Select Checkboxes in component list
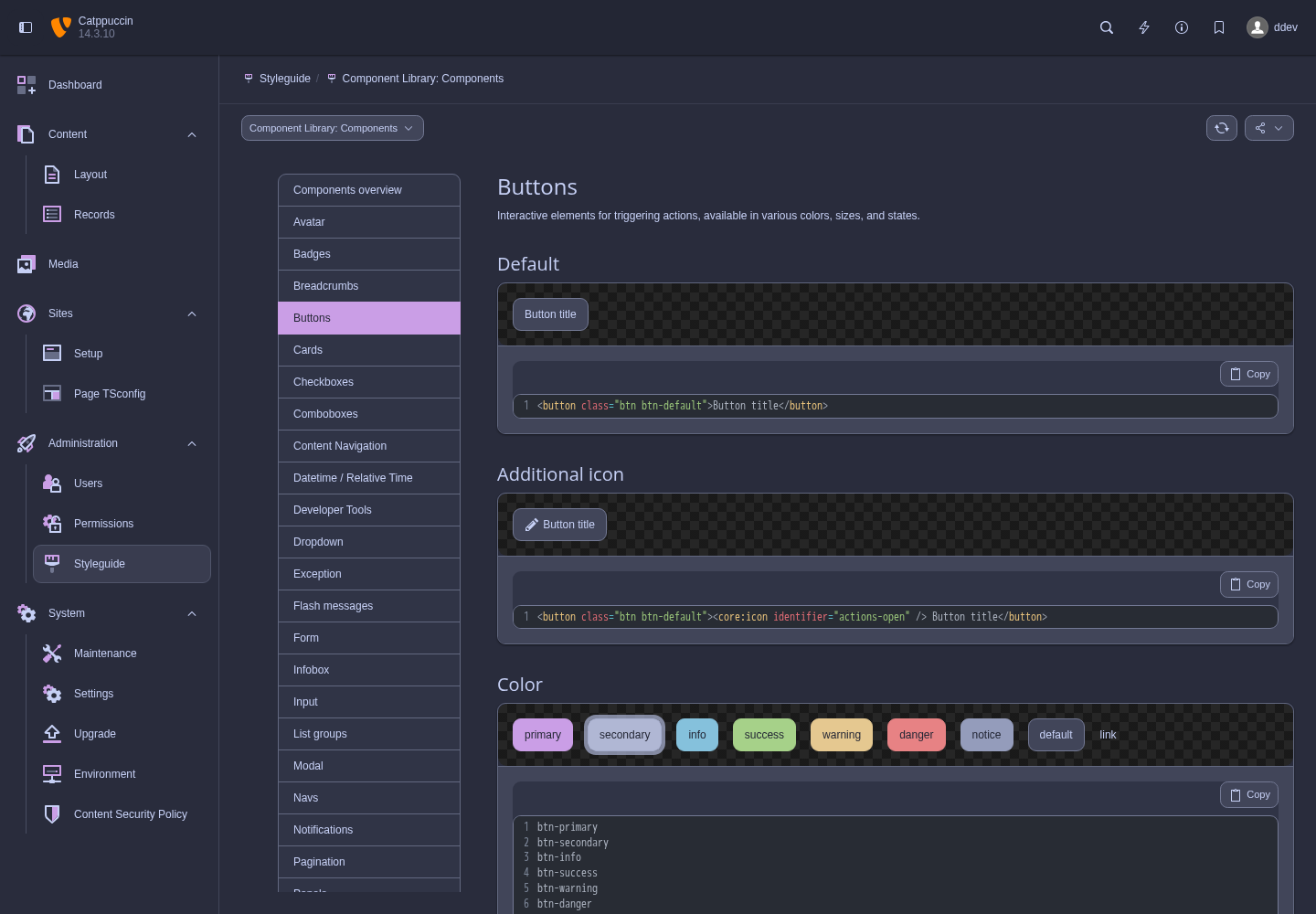Screen dimensions: 1316x914 (369, 382)
